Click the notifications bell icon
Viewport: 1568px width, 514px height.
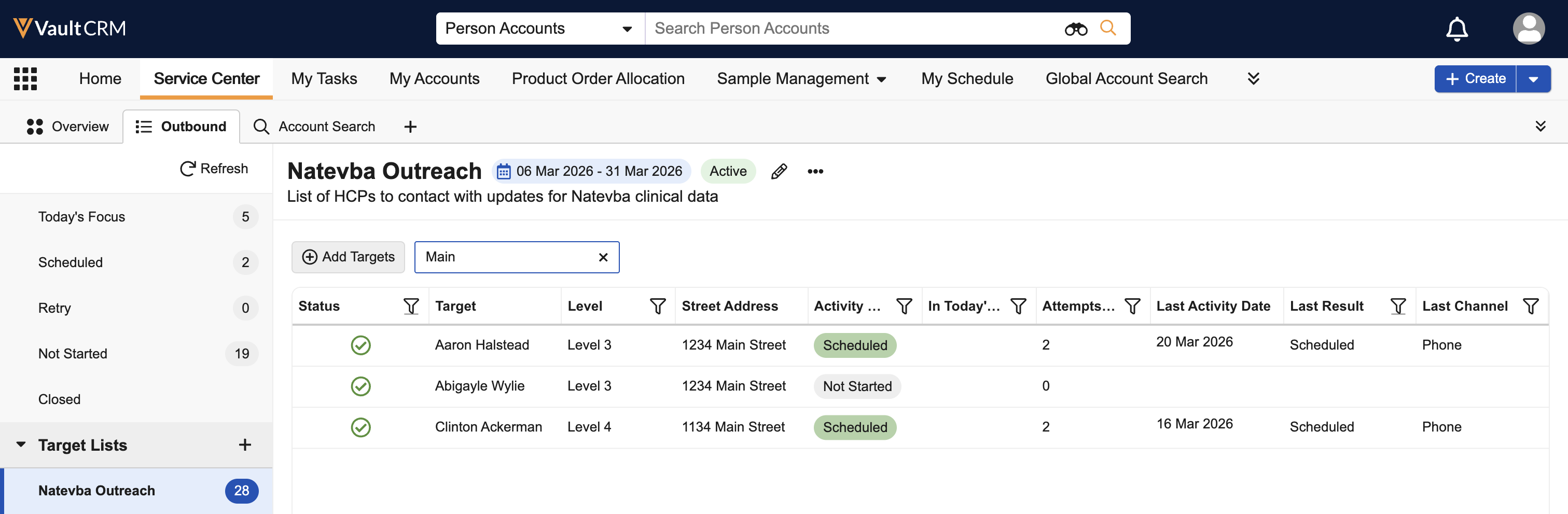pyautogui.click(x=1456, y=29)
